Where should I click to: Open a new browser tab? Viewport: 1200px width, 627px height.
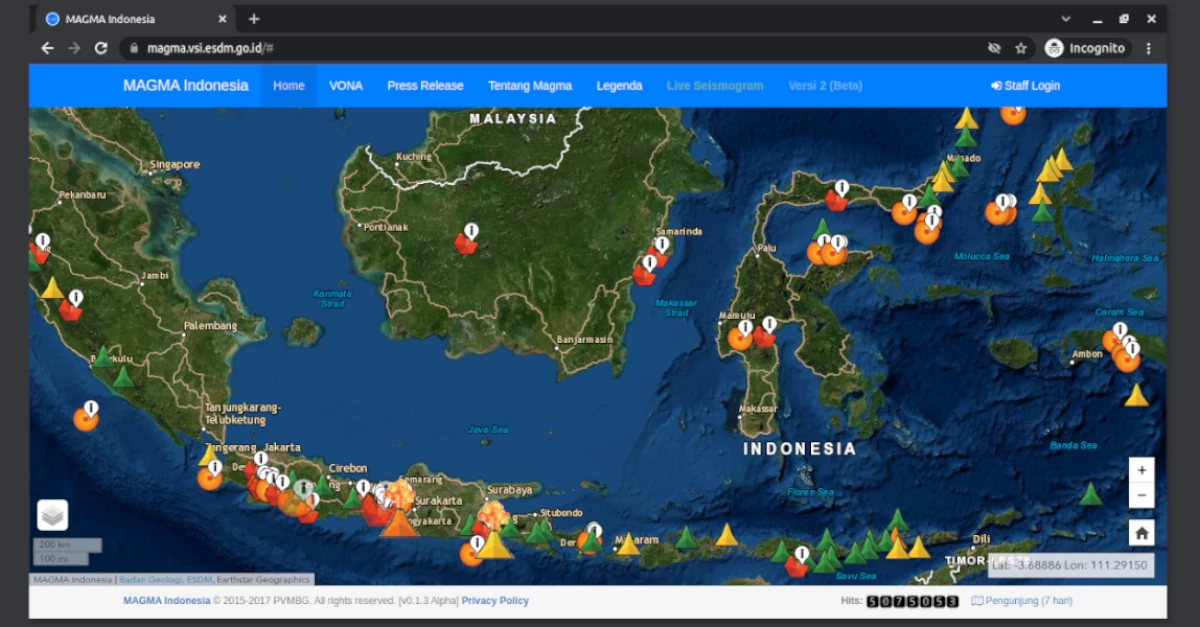[x=254, y=19]
